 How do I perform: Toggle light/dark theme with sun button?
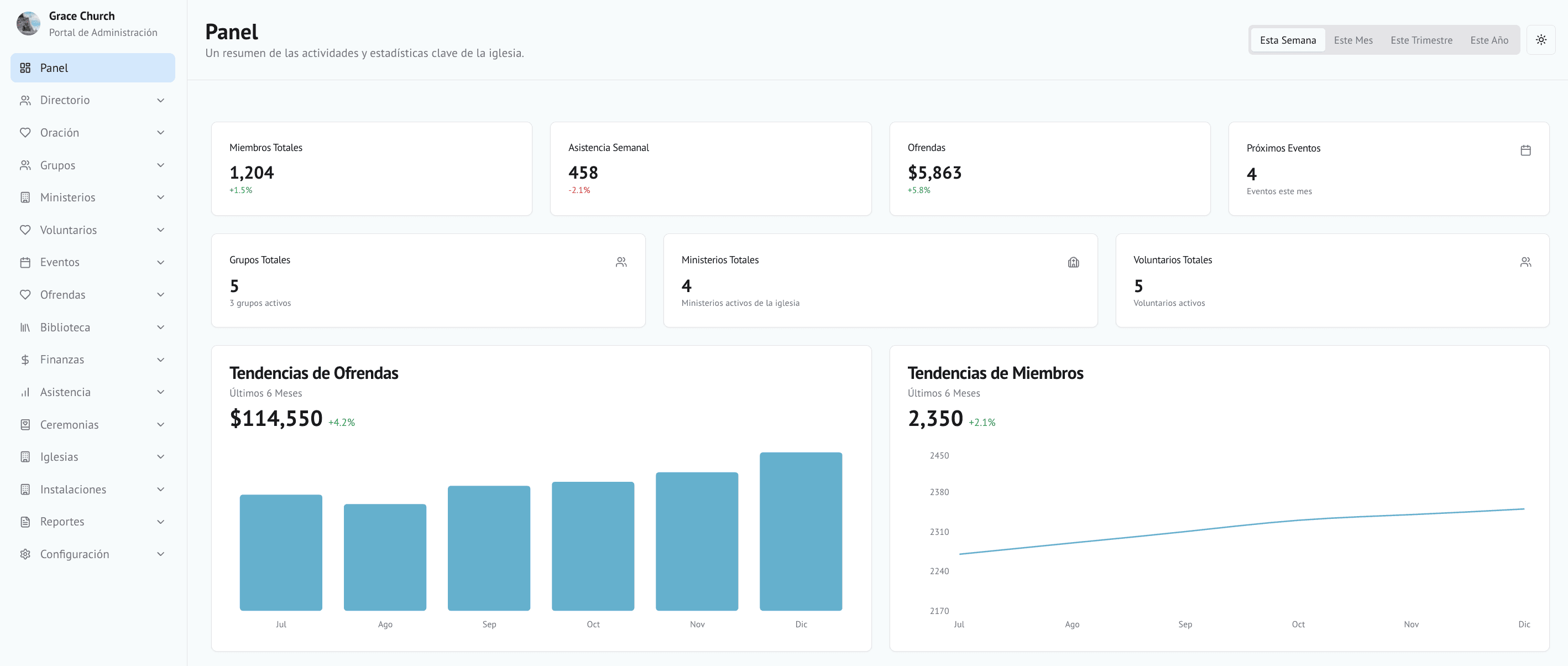tap(1540, 40)
